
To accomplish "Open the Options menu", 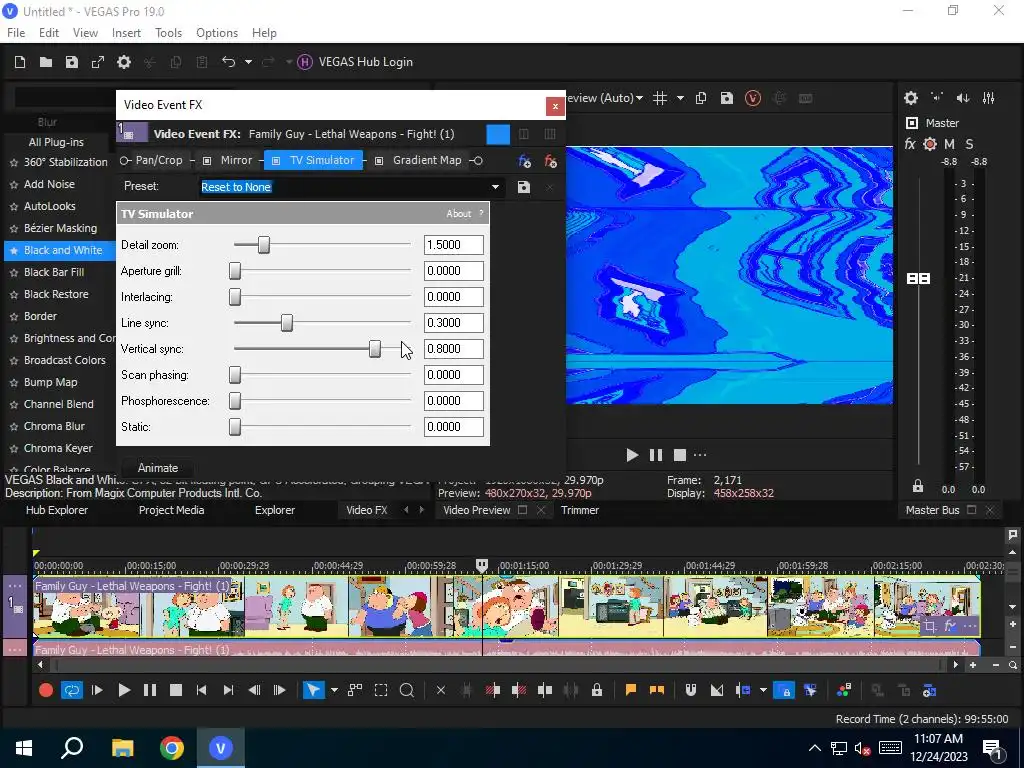I will (217, 33).
